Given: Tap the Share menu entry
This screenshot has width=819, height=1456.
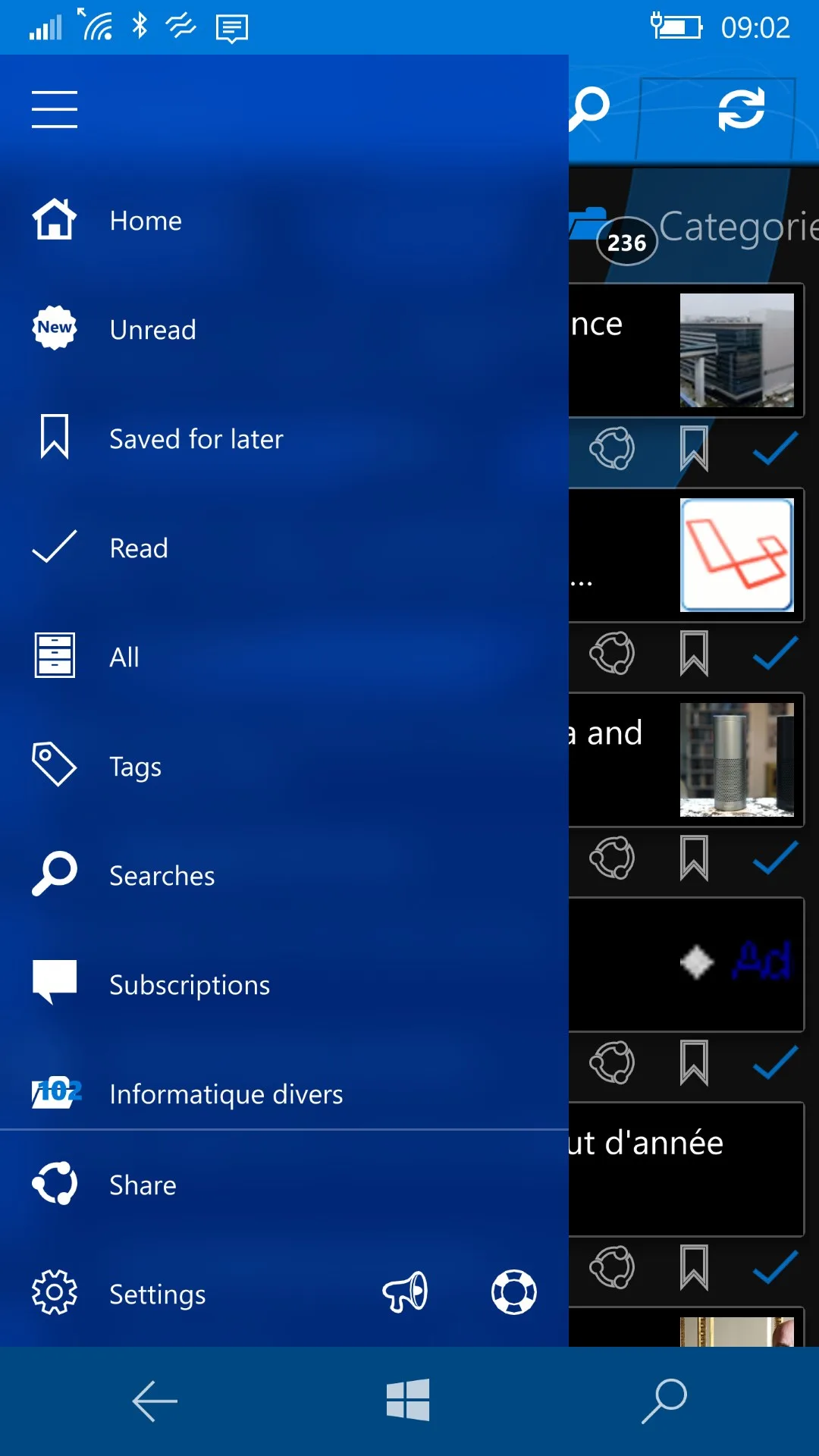Looking at the screenshot, I should pyautogui.click(x=284, y=1185).
